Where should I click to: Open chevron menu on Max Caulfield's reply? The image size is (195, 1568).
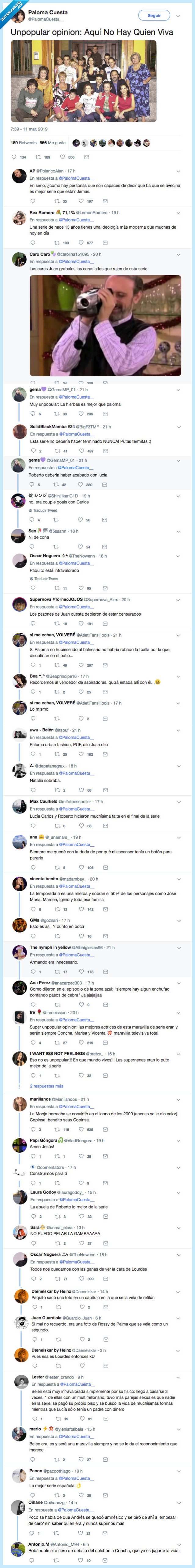pos(178,802)
